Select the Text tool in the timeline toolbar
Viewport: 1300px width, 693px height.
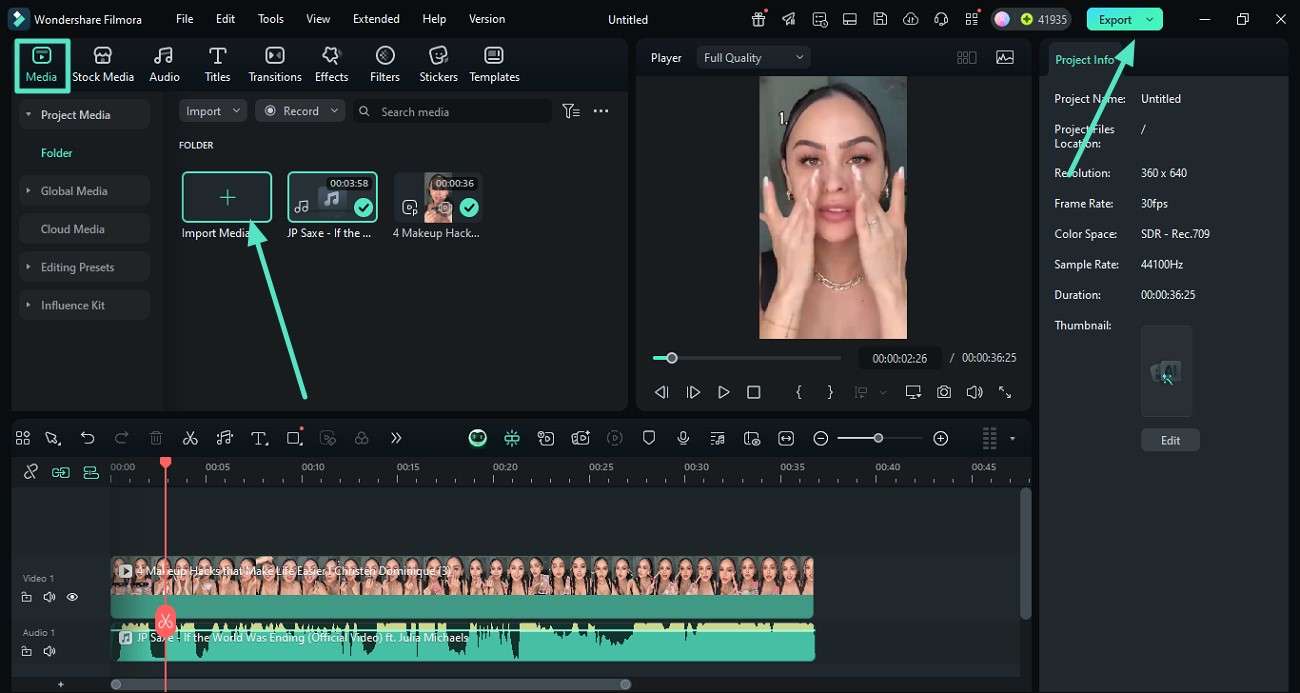(x=259, y=438)
